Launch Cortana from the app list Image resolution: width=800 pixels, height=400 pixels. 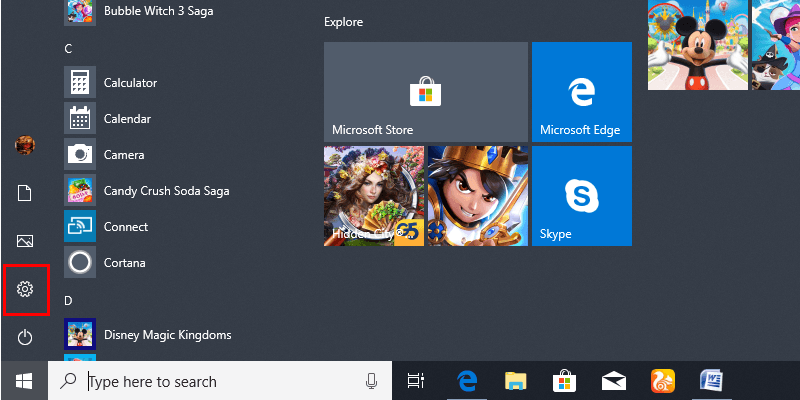124,263
